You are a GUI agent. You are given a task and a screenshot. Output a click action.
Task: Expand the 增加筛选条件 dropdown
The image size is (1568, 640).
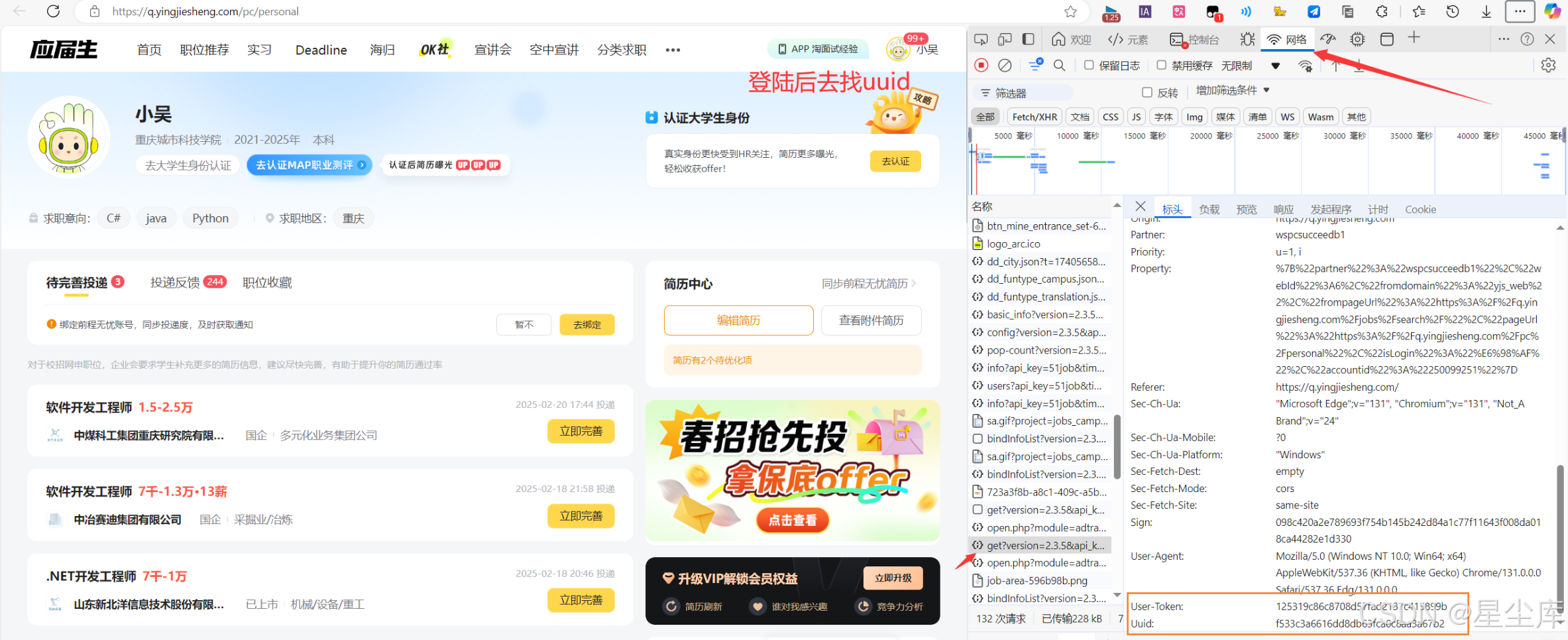click(x=1233, y=90)
